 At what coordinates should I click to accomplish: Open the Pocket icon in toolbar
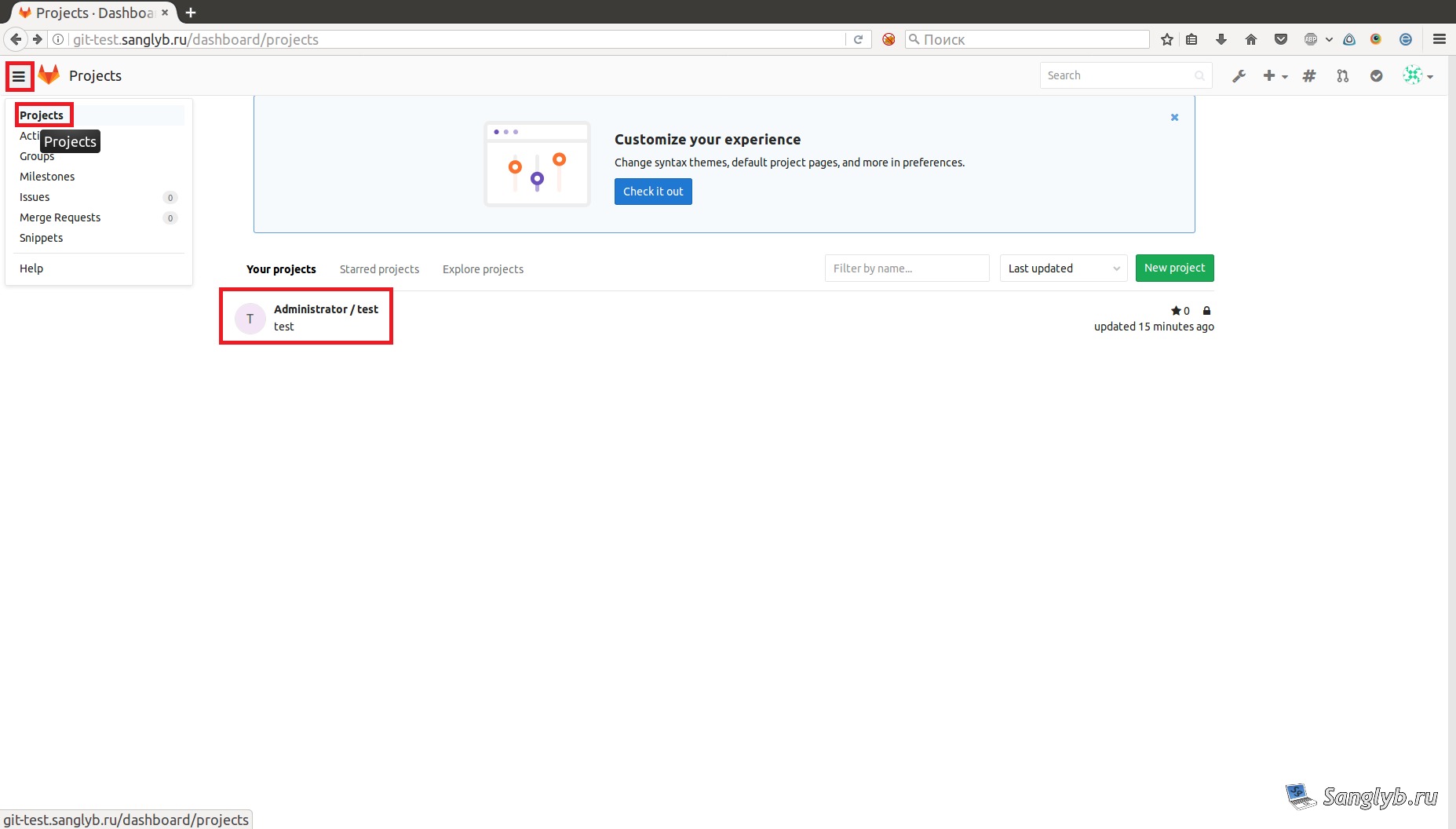tap(1280, 39)
